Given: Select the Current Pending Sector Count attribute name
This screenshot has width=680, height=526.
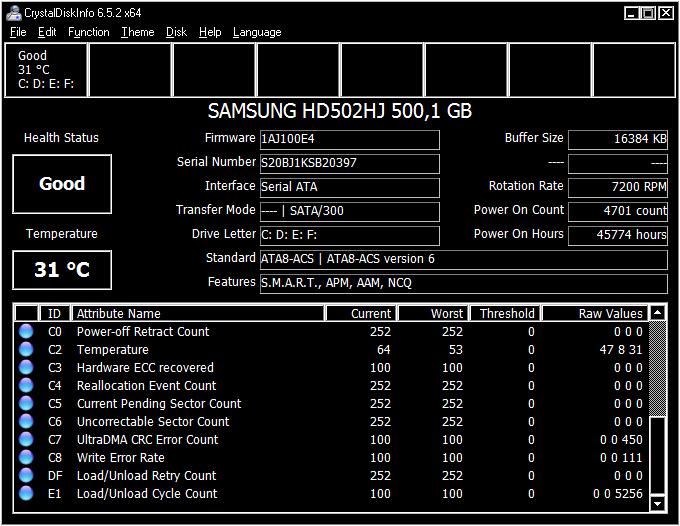Looking at the screenshot, I should [159, 404].
